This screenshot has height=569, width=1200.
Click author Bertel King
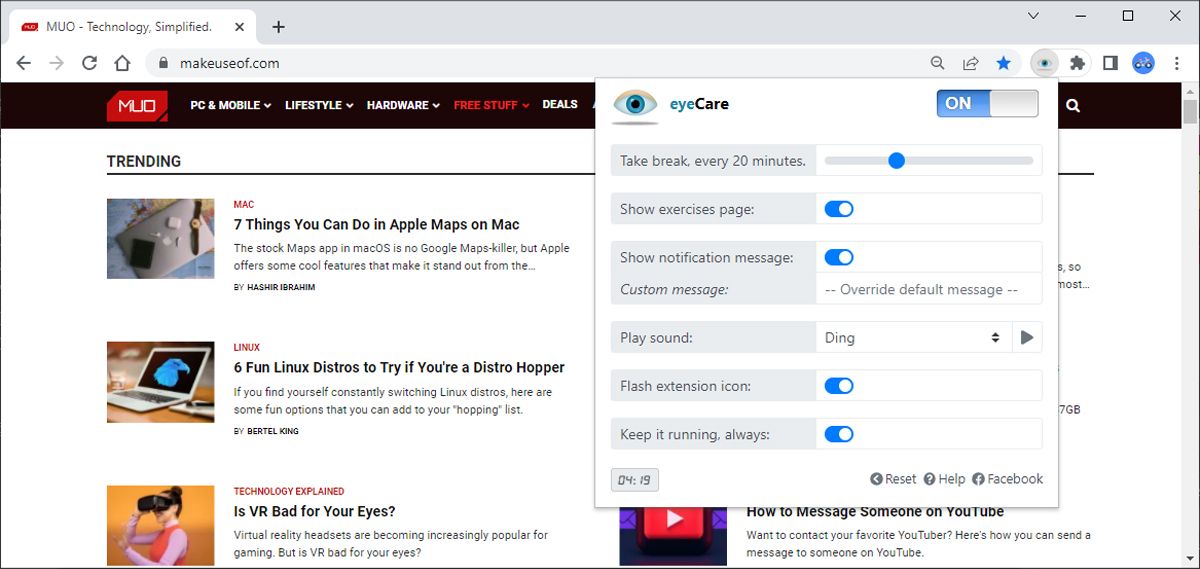point(272,432)
